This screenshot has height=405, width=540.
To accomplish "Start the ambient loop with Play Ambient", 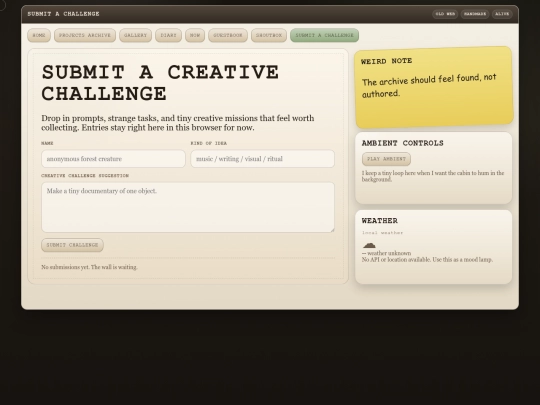I will [x=386, y=159].
